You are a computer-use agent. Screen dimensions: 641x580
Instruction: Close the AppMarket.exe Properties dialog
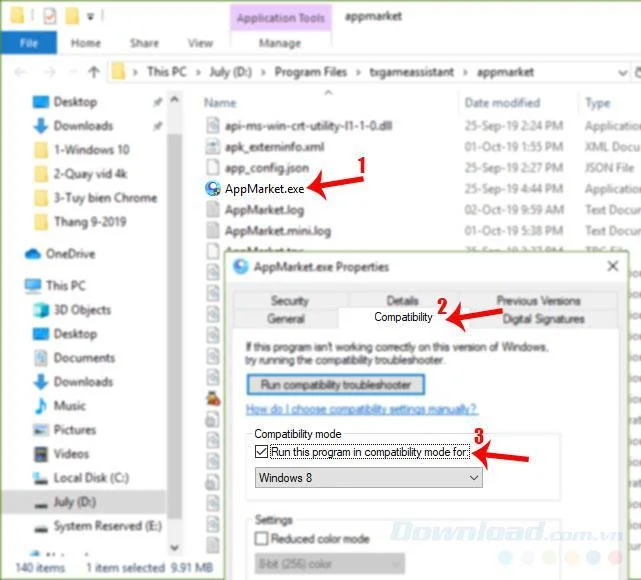point(612,266)
